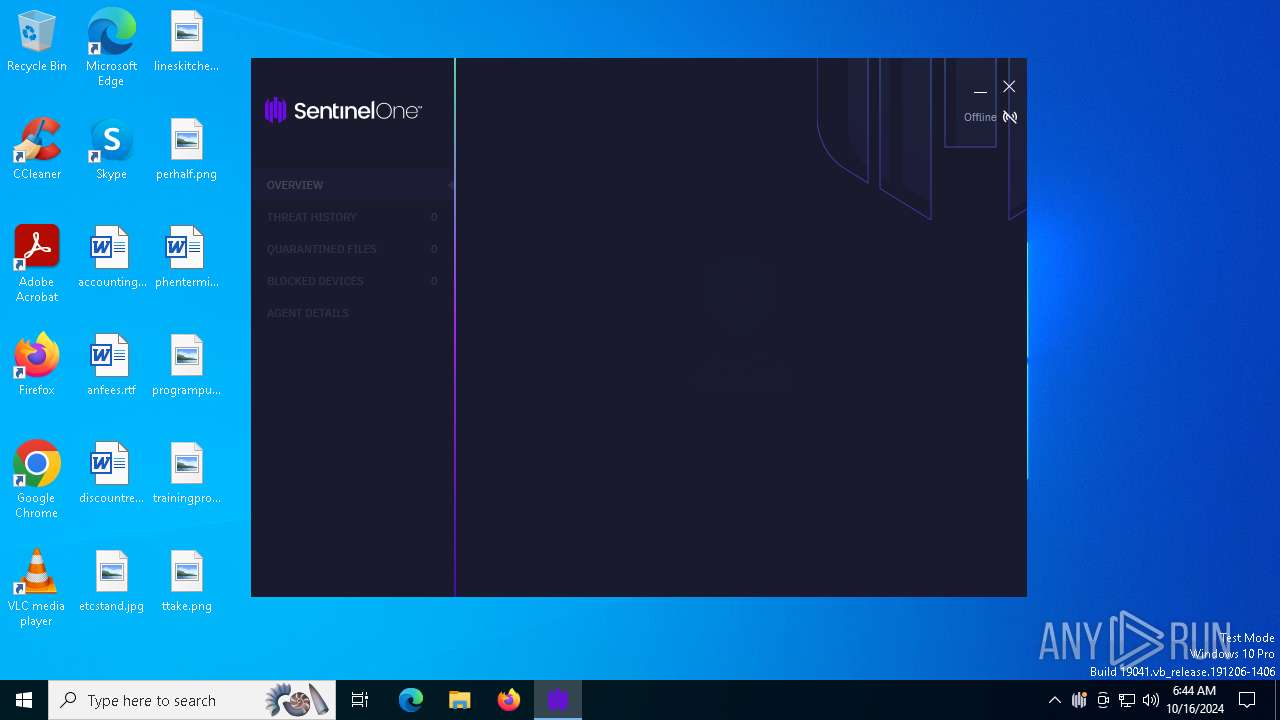
Task: Open File Explorer from the taskbar
Action: tap(460, 700)
